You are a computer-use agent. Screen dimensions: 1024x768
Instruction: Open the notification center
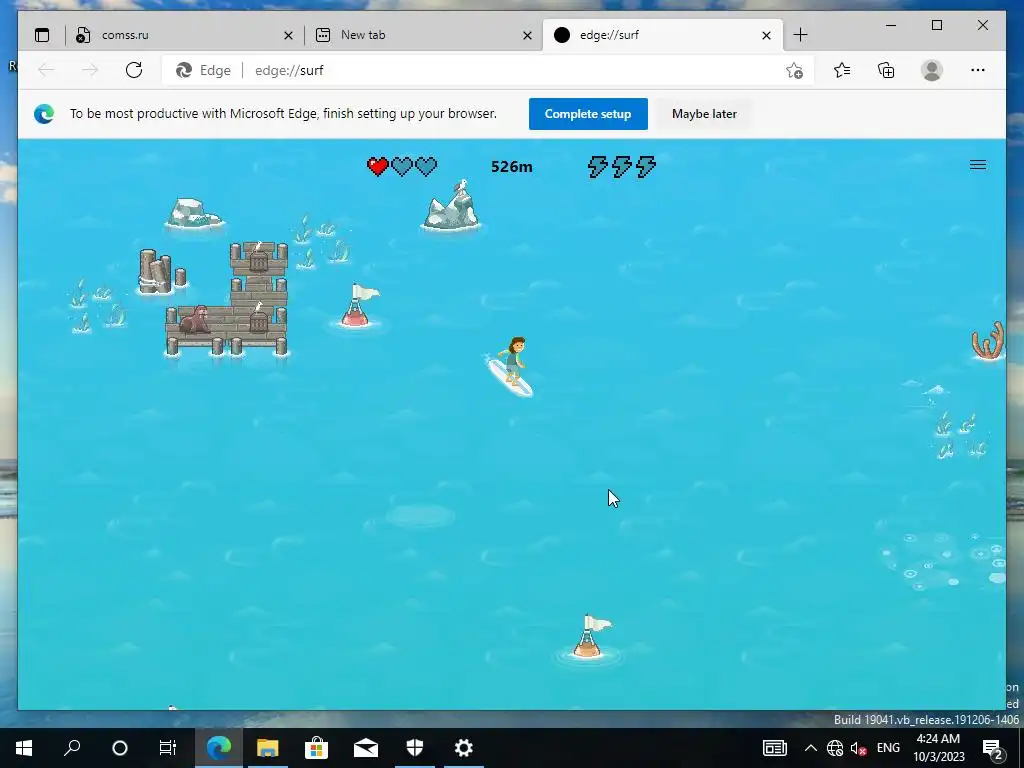[993, 748]
